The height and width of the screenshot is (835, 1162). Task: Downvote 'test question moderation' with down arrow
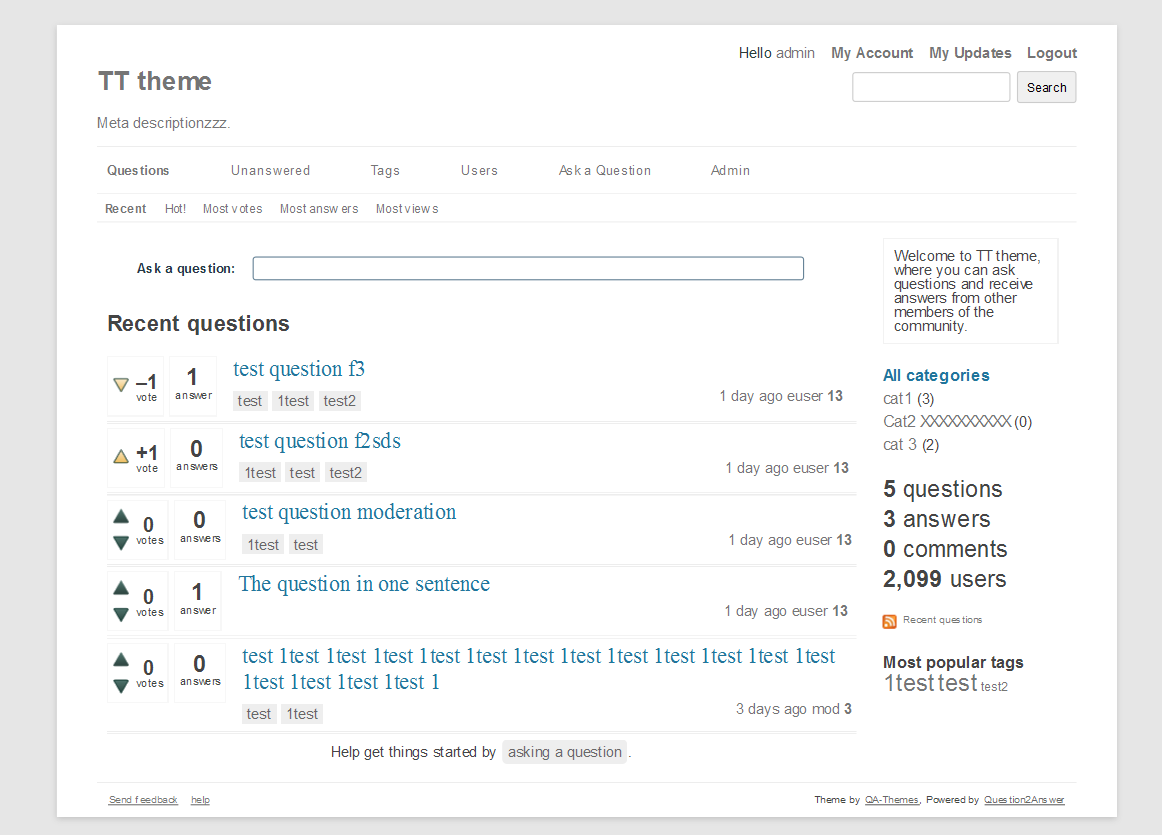(x=121, y=542)
